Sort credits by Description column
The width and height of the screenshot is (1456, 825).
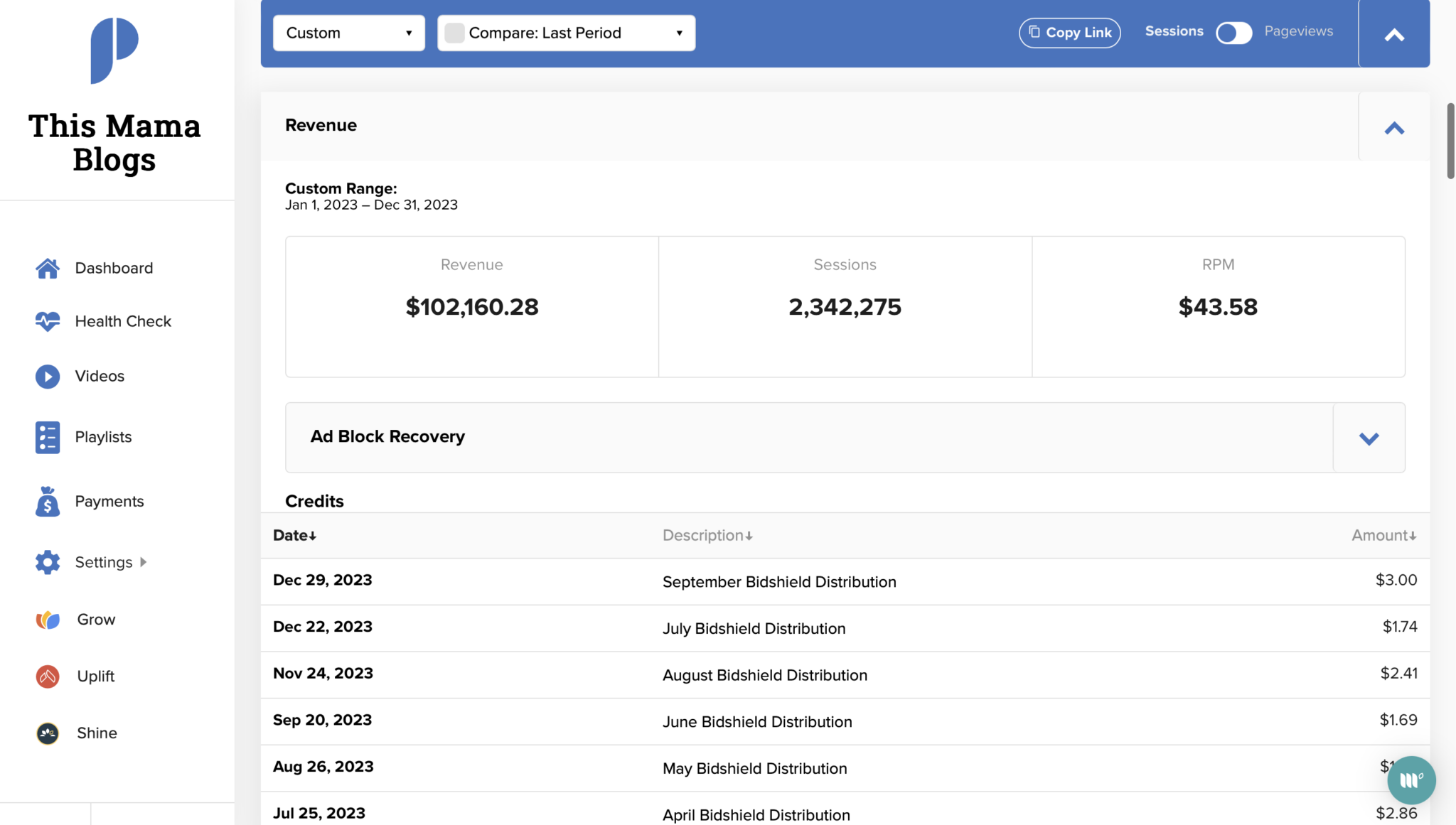click(x=707, y=536)
